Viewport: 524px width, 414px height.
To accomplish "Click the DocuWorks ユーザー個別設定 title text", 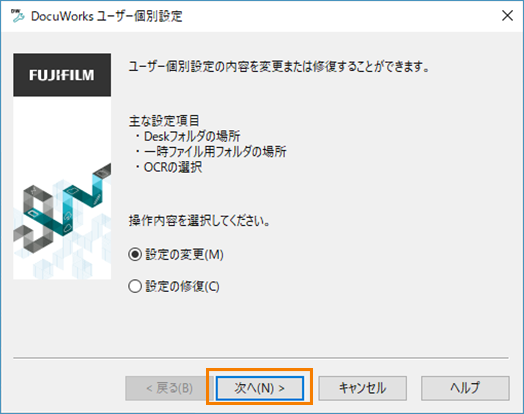I will click(x=107, y=16).
